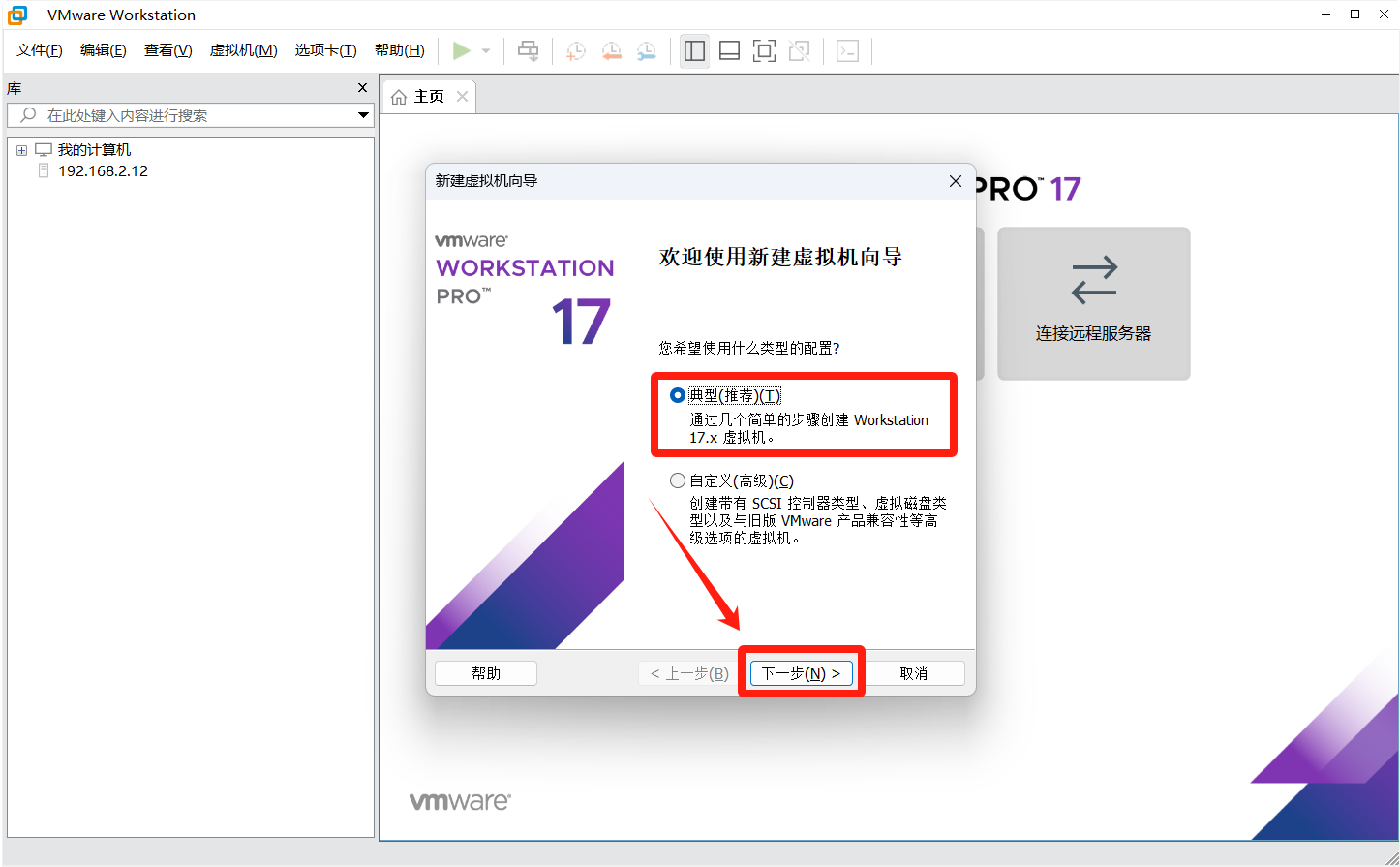Enter full screen mode from toolbar
This screenshot has width=1400, height=867.
point(764,50)
